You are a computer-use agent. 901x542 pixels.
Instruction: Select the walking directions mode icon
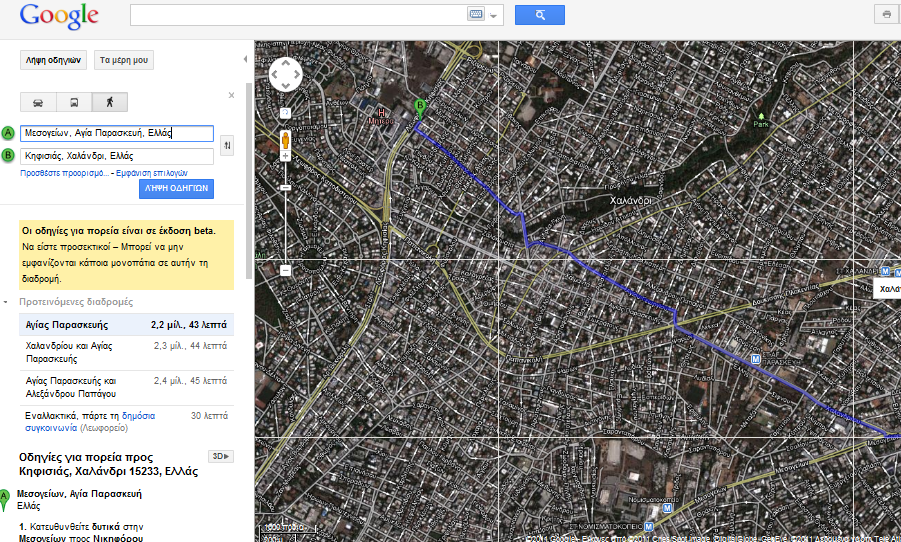click(108, 102)
